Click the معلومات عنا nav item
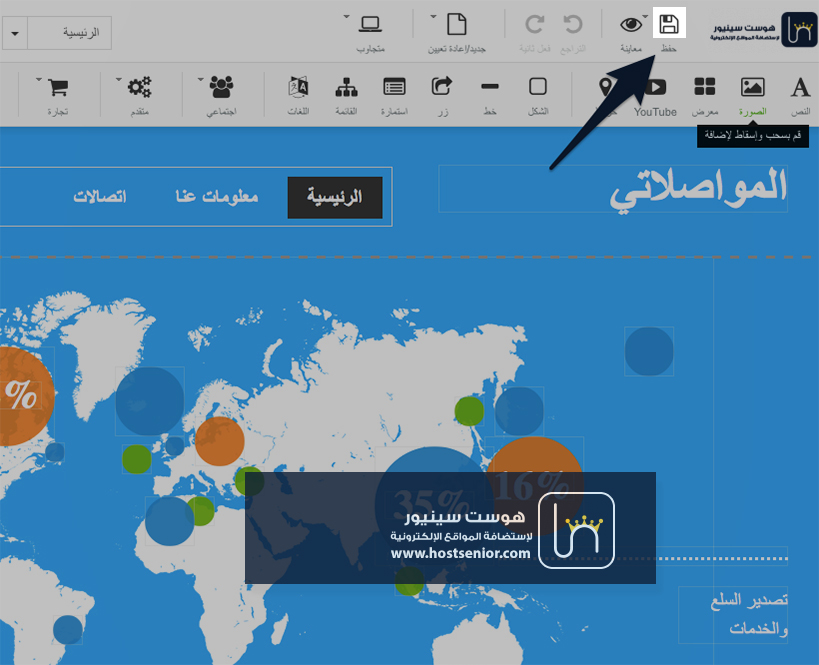819x665 pixels. coord(217,197)
